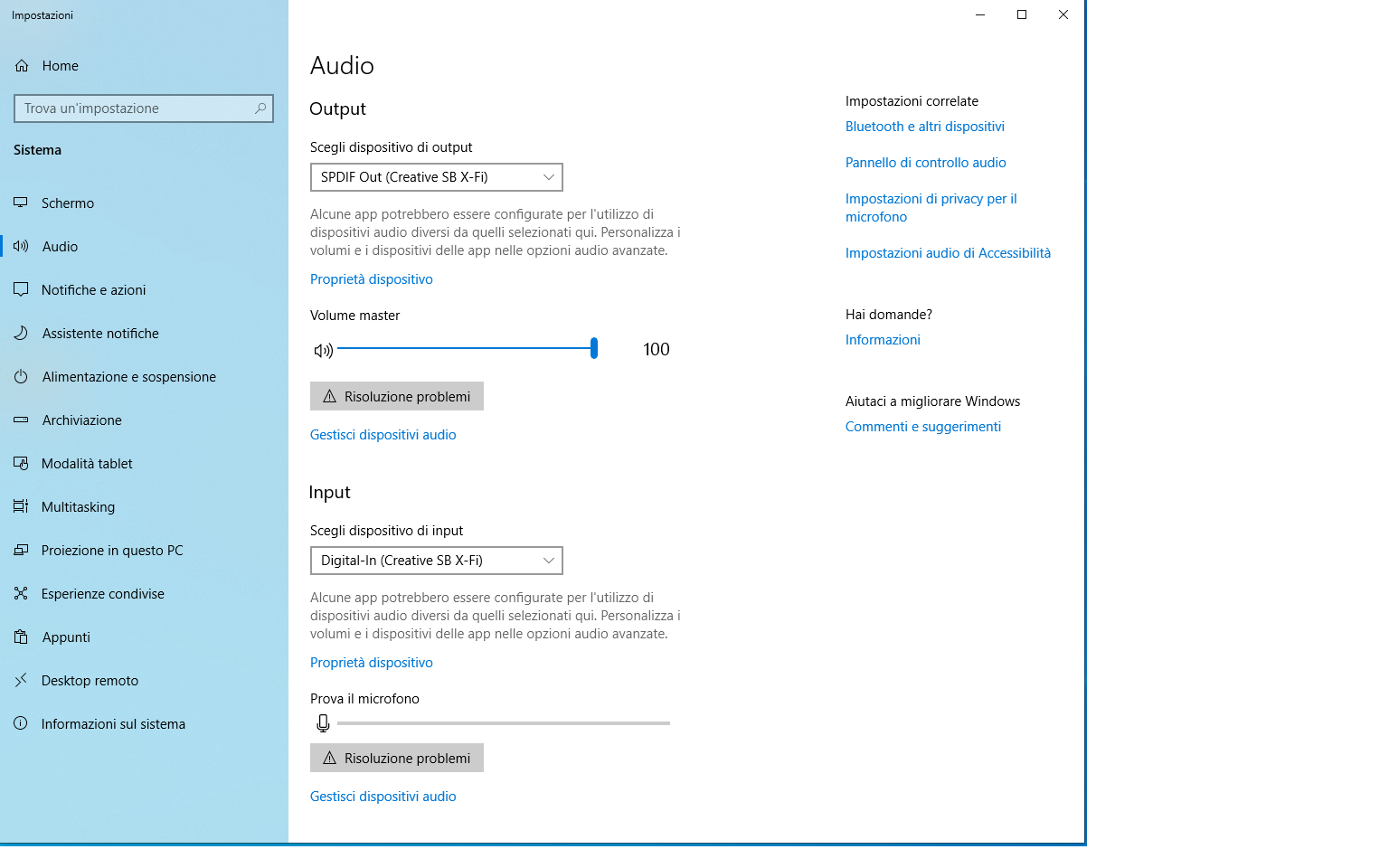Open Pannello di controllo audio
Screen dimensions: 1389x868
(x=926, y=163)
